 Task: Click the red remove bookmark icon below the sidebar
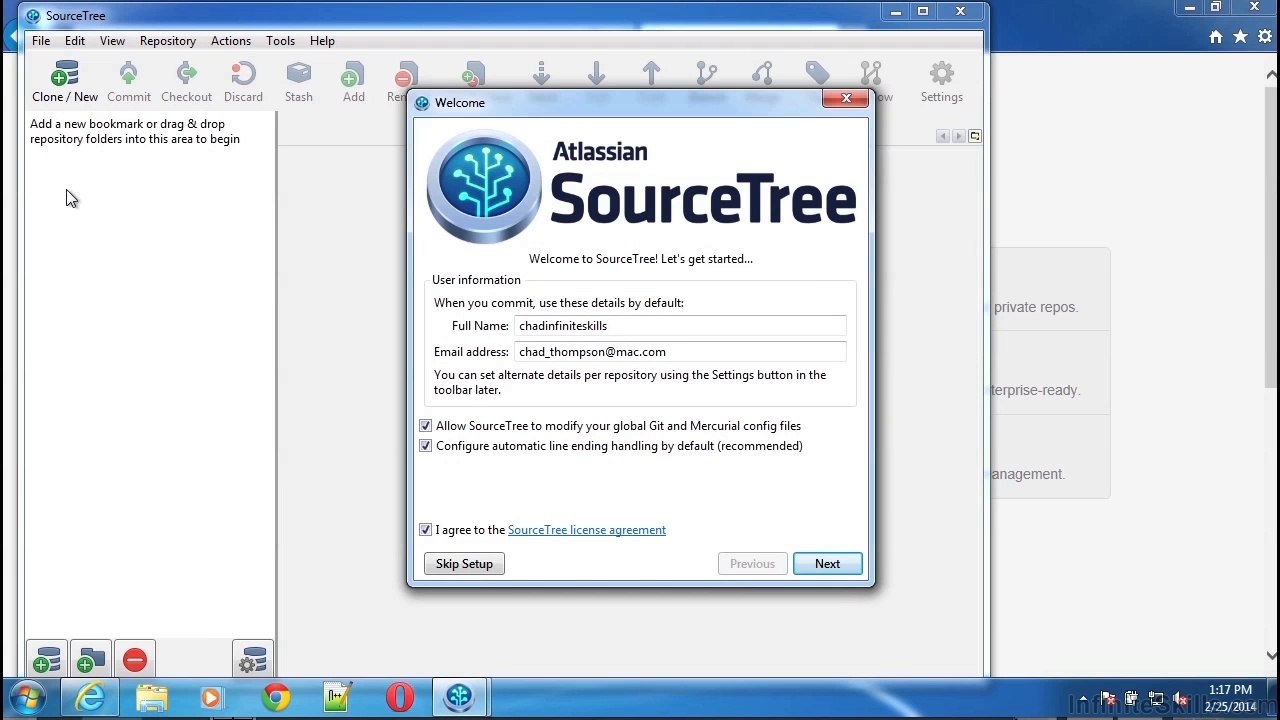[135, 660]
